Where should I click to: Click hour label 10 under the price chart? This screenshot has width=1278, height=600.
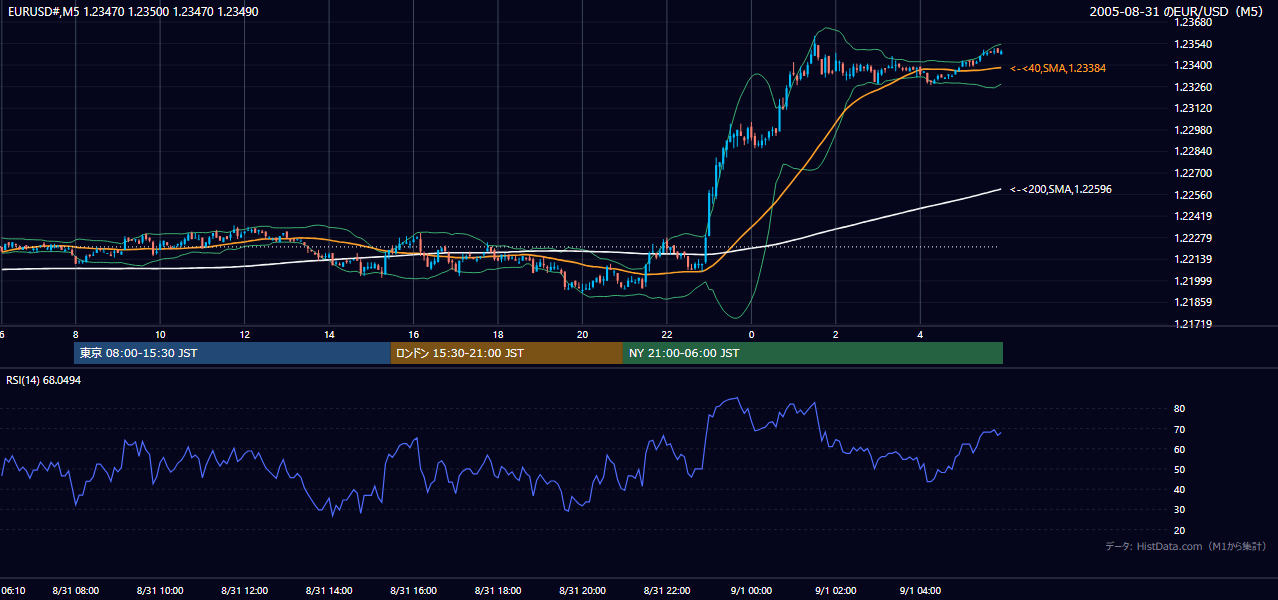pos(160,335)
